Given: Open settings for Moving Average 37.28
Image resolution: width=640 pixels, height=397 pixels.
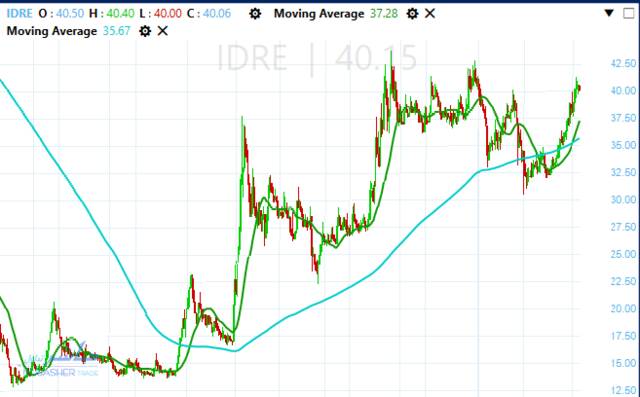Looking at the screenshot, I should [412, 14].
